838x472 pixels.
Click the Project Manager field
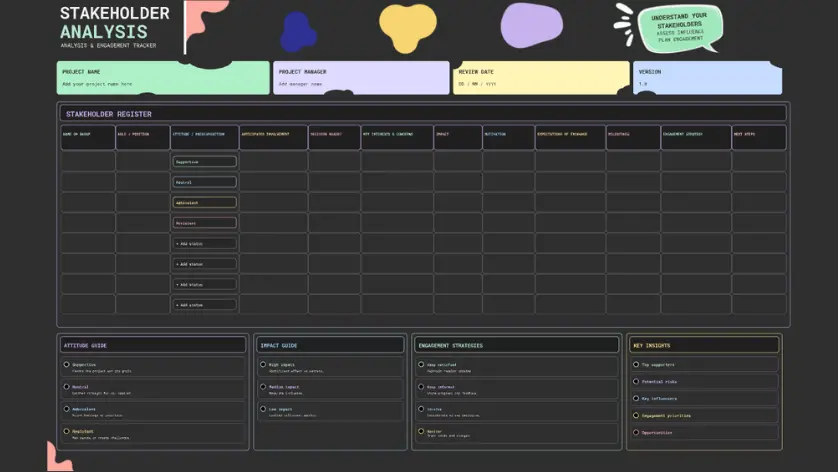(361, 78)
